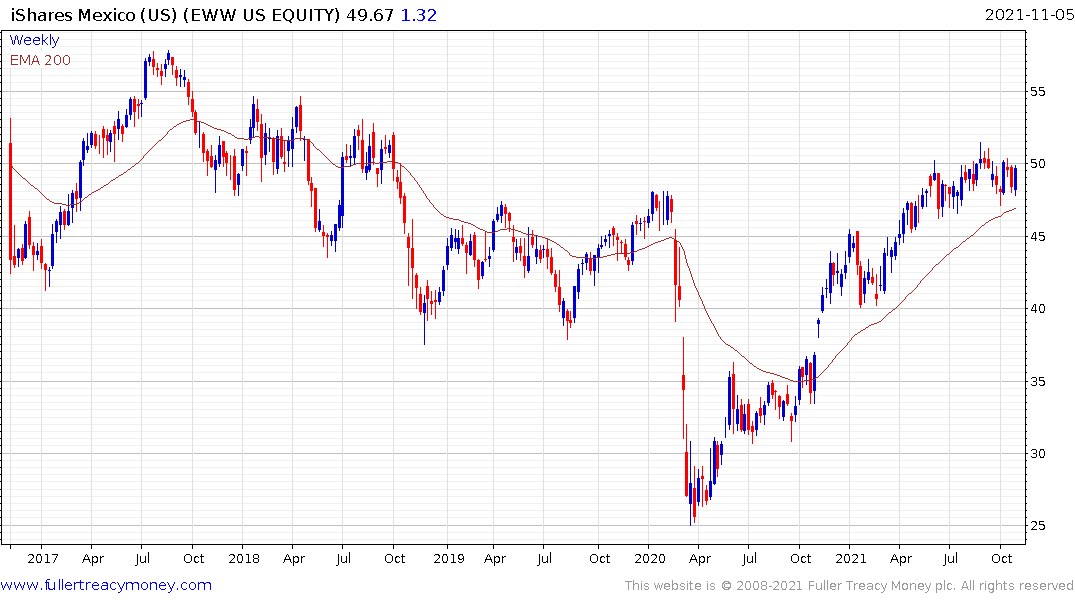Click the 25 price axis label
1075x600 pixels.
pos(1038,526)
